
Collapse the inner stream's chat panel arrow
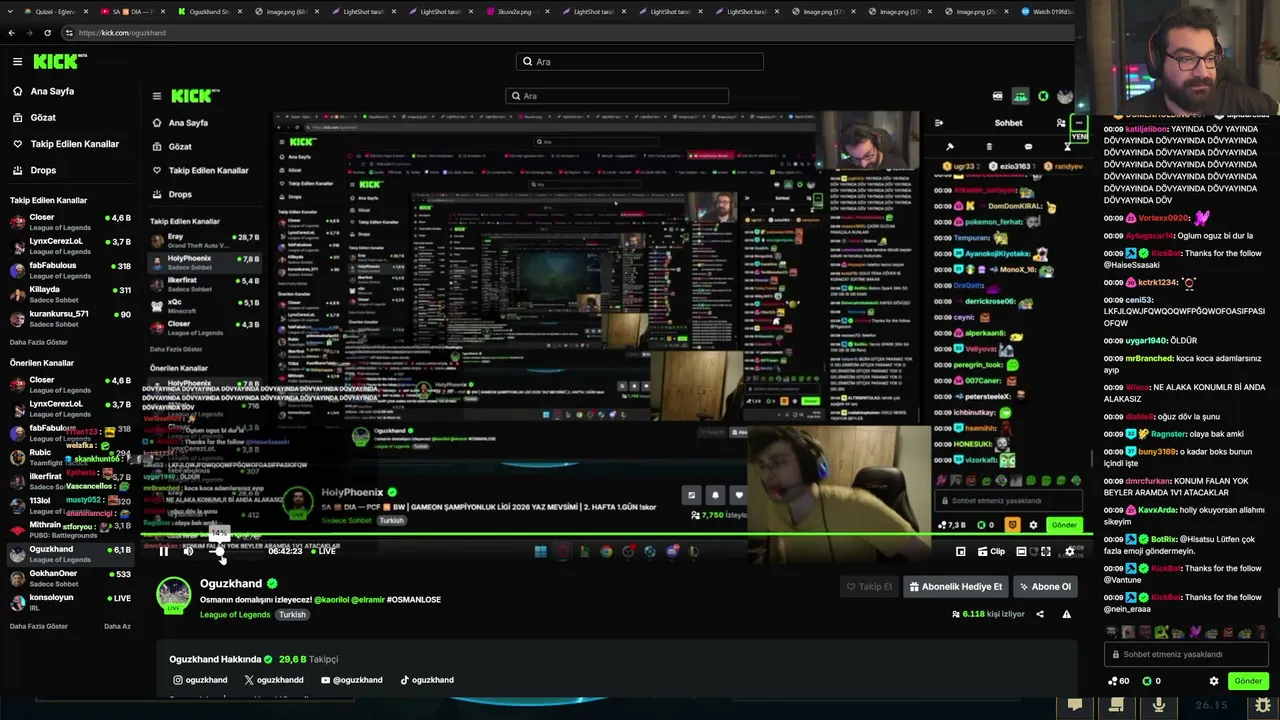click(x=939, y=123)
